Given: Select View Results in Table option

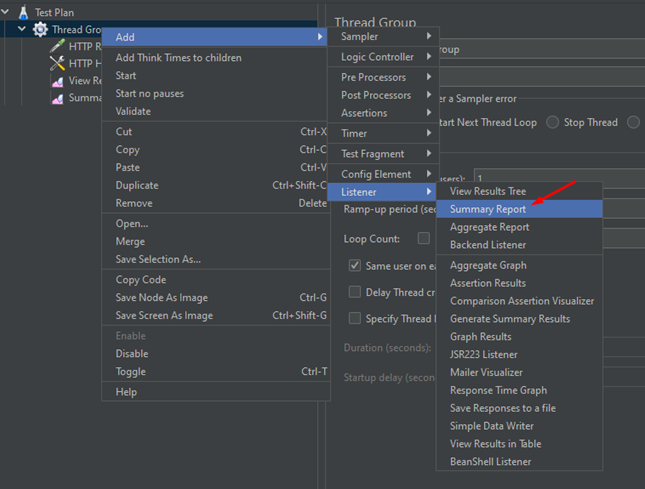Looking at the screenshot, I should click(495, 444).
